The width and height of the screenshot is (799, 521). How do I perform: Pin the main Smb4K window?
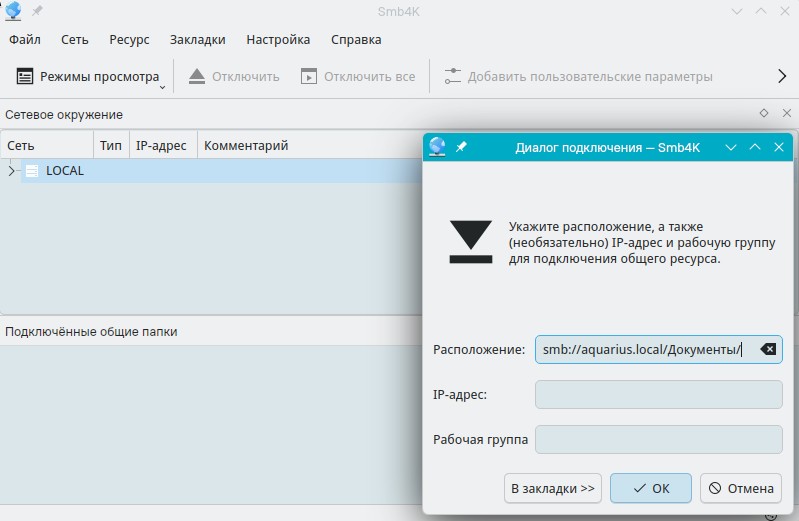pos(37,11)
